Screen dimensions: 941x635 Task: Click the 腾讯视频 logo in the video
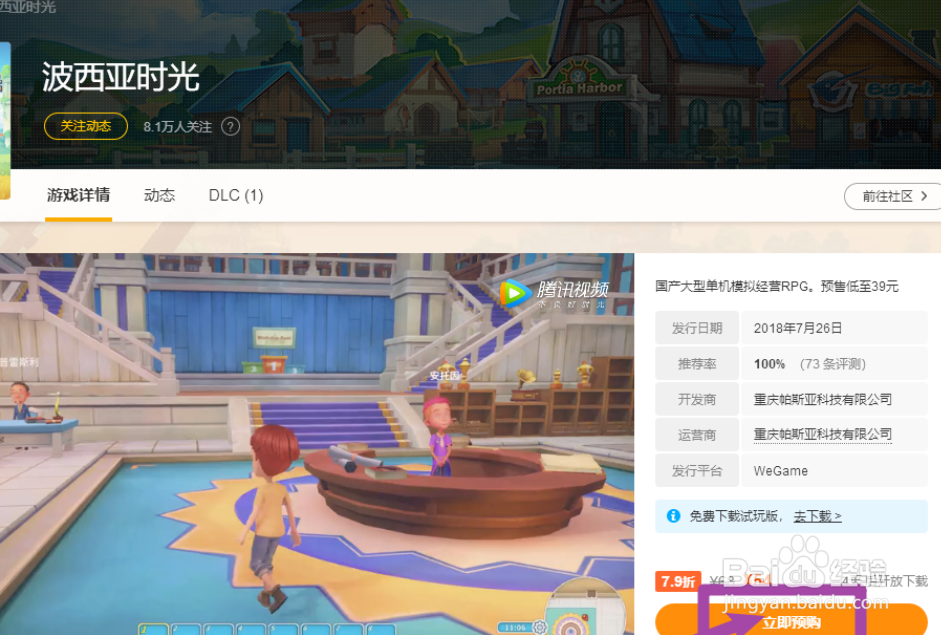click(554, 293)
